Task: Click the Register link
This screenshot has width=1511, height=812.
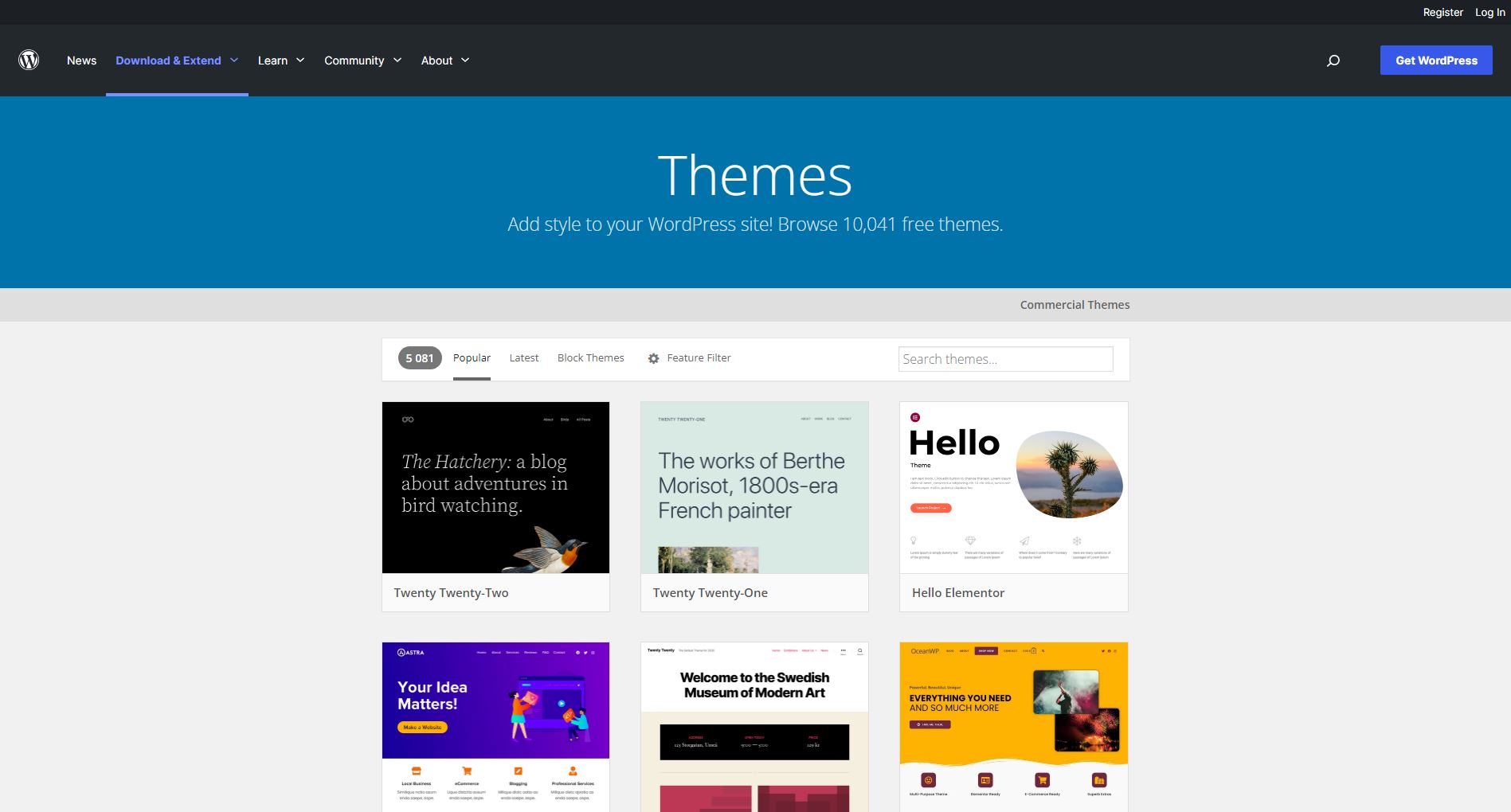Action: (1443, 12)
